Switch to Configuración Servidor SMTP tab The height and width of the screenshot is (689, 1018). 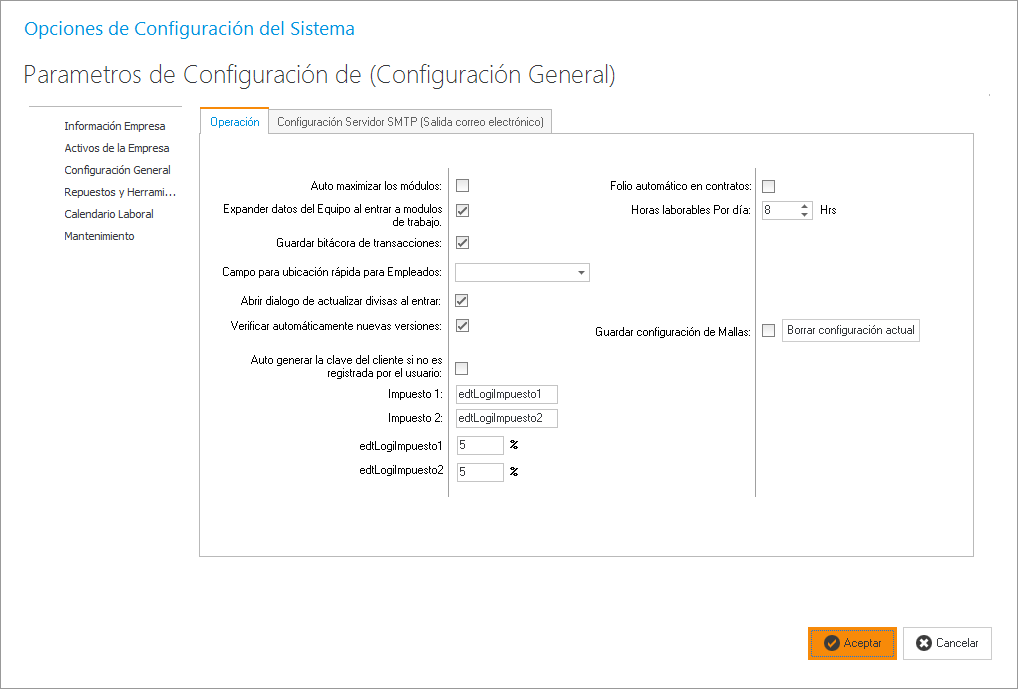(410, 122)
